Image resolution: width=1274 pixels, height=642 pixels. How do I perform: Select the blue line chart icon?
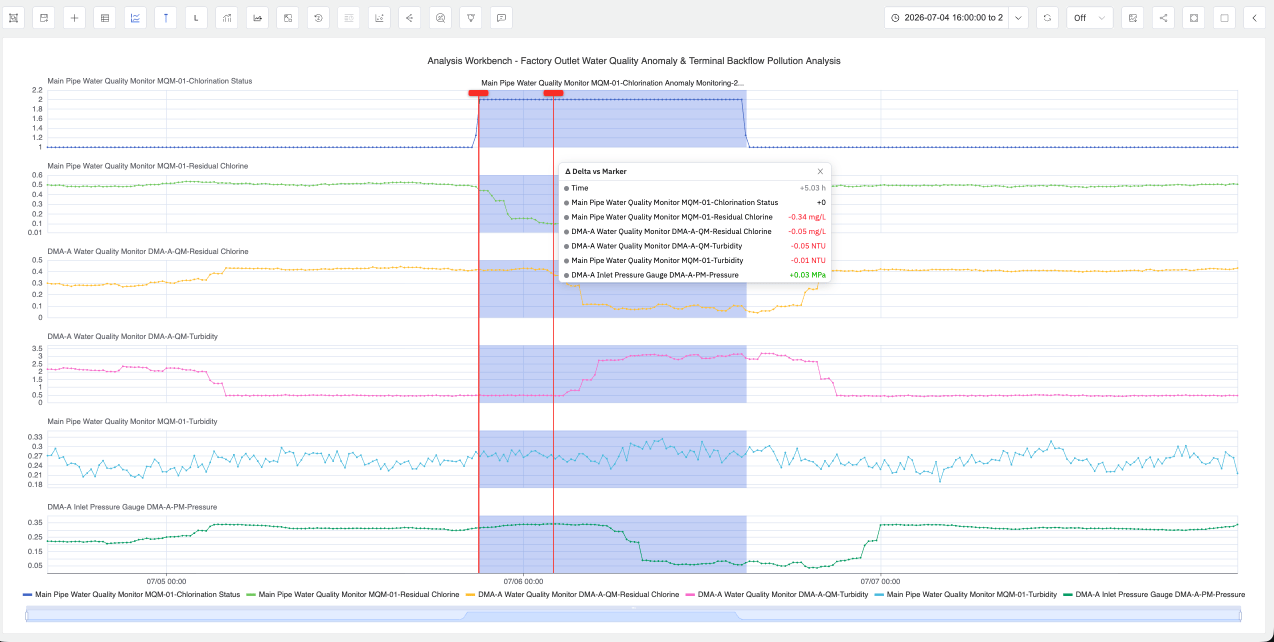[x=135, y=18]
